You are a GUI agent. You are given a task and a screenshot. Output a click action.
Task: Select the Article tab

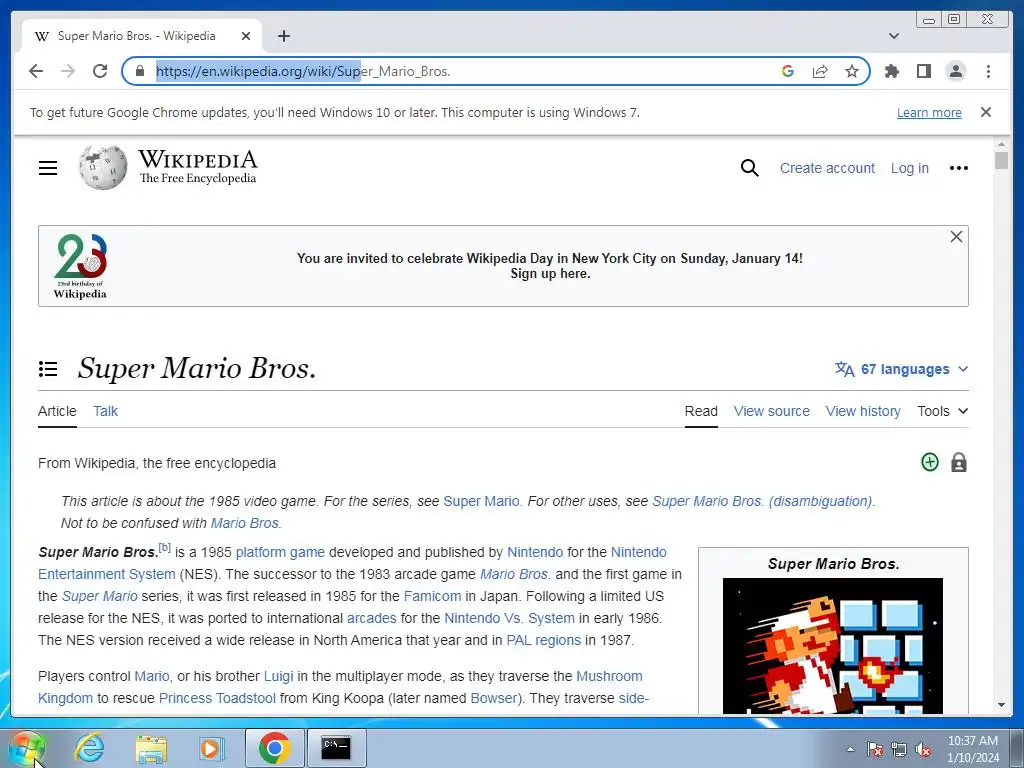coord(57,411)
